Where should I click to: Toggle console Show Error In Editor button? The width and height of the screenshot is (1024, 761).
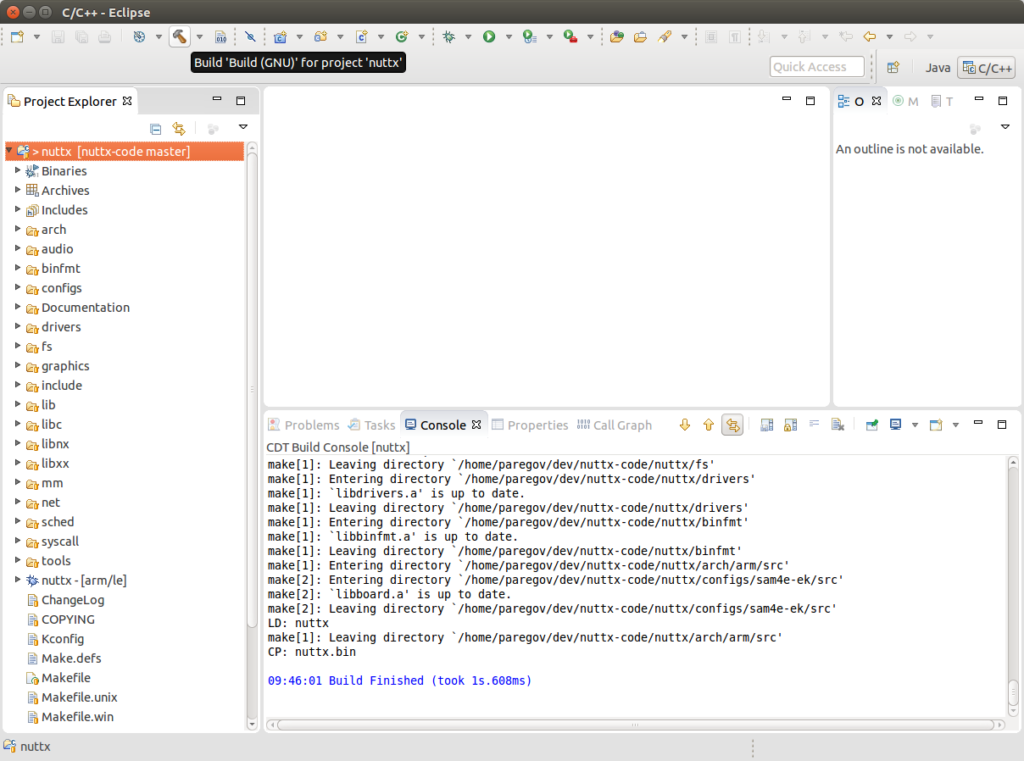[733, 425]
